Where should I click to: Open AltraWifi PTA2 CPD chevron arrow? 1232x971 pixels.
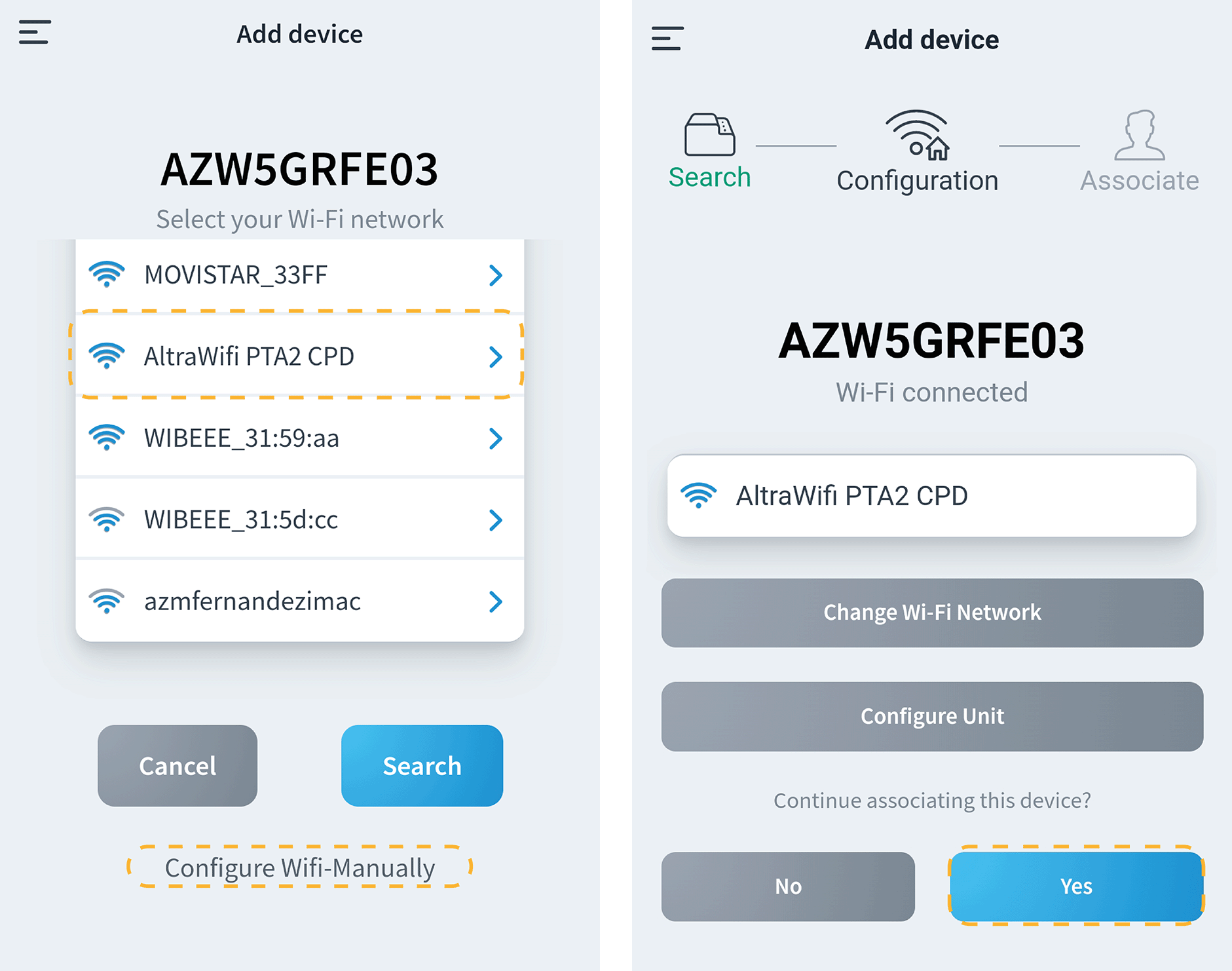pyautogui.click(x=496, y=357)
